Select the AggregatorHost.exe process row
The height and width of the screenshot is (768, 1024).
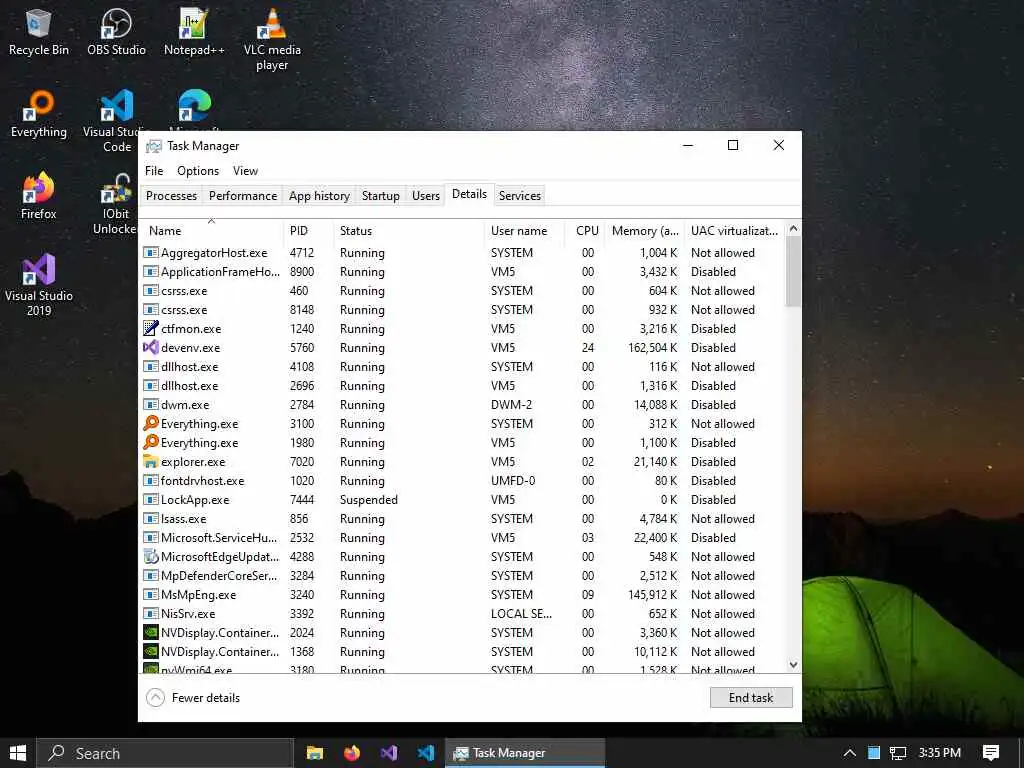pos(462,253)
